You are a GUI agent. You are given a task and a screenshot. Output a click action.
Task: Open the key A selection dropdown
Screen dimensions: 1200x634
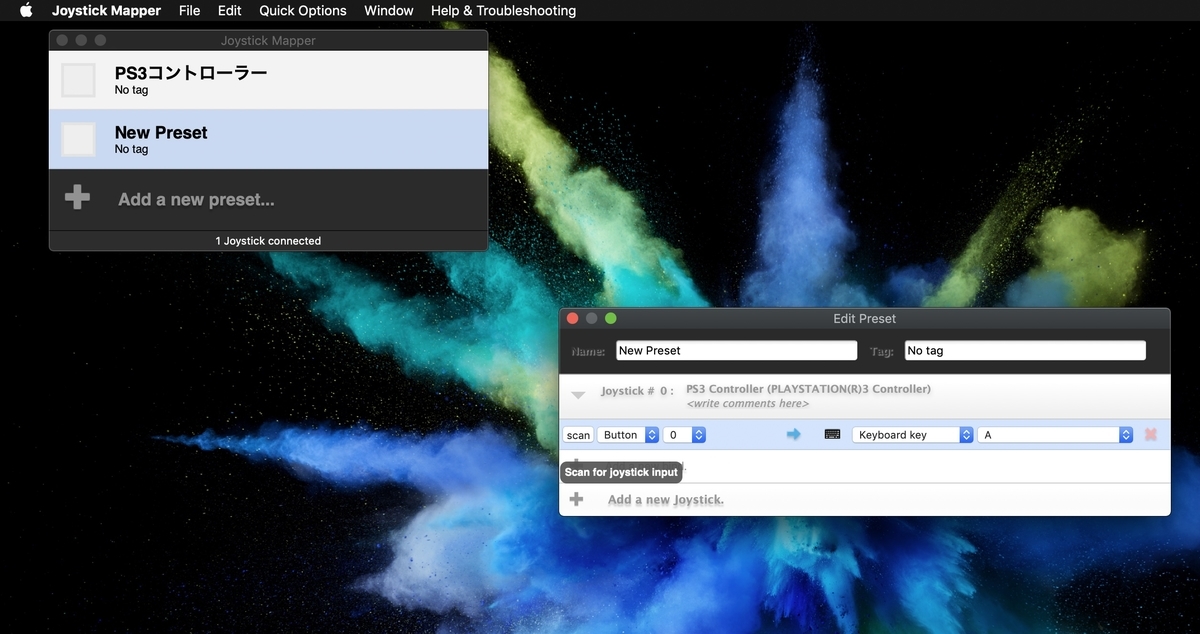[1055, 435]
